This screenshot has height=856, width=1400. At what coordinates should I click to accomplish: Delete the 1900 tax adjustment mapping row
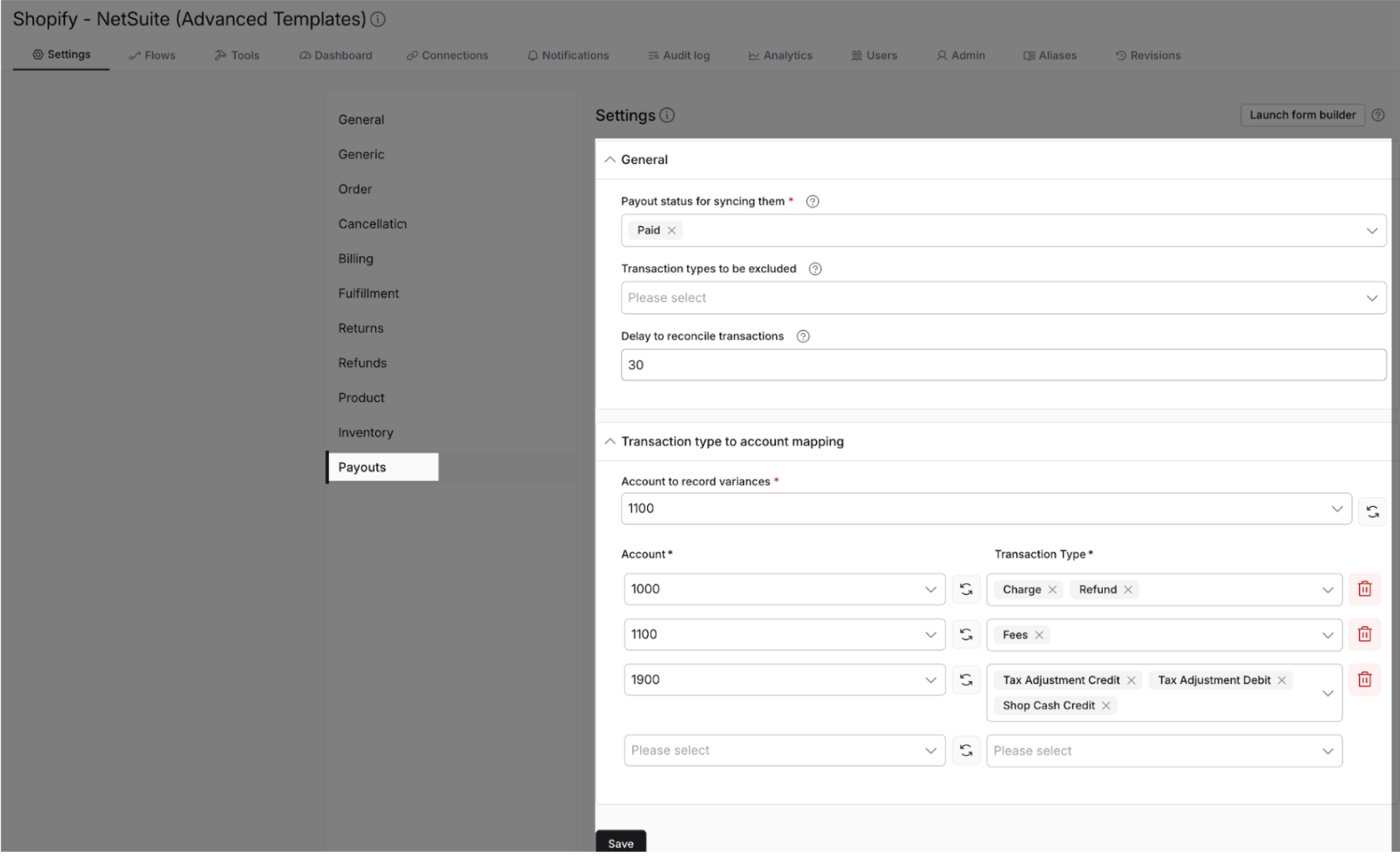pos(1365,679)
